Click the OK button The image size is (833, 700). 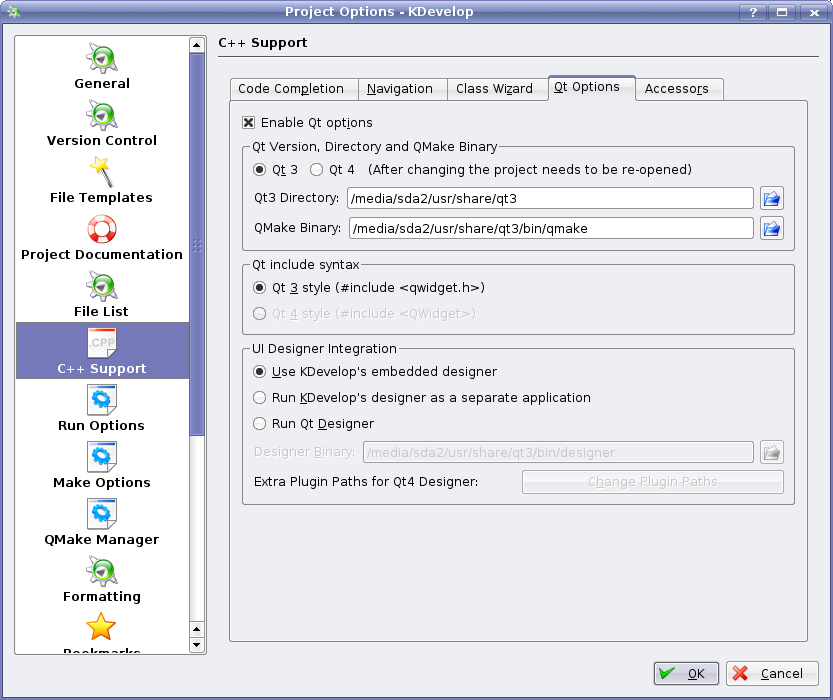click(x=686, y=674)
